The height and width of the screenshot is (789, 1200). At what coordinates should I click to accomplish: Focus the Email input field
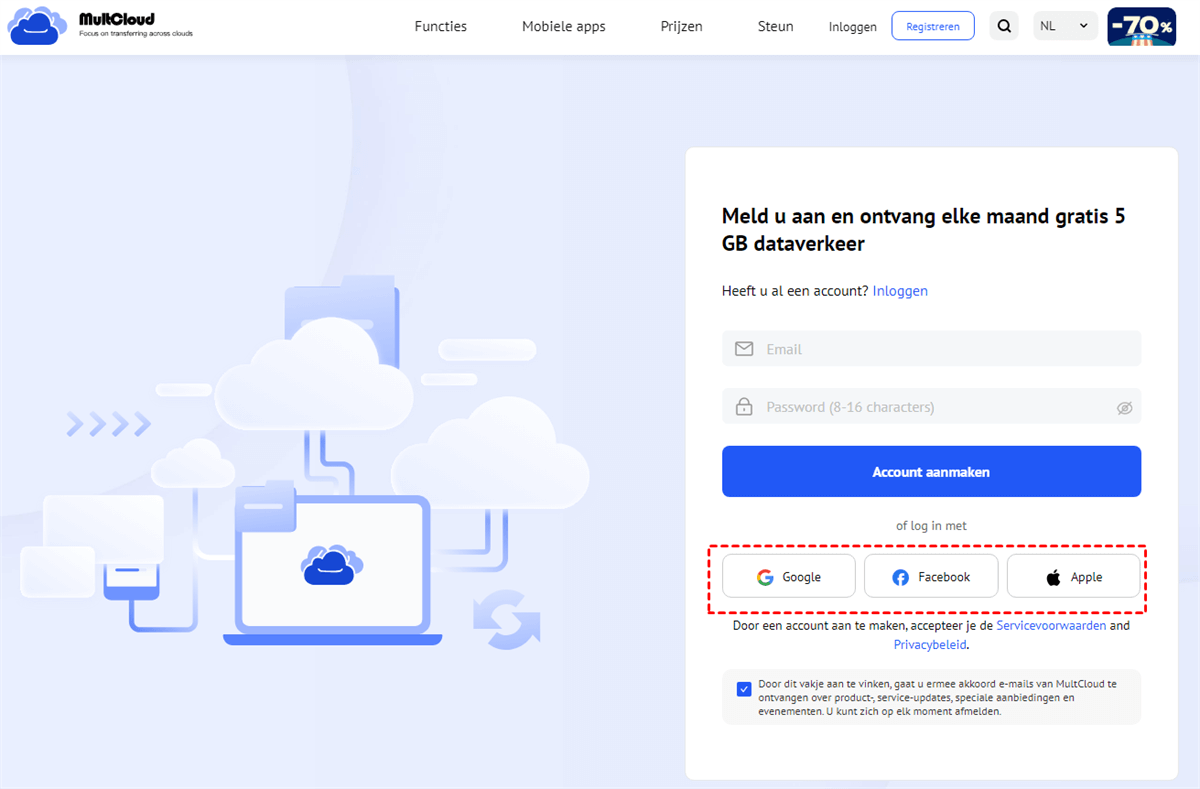coord(931,349)
